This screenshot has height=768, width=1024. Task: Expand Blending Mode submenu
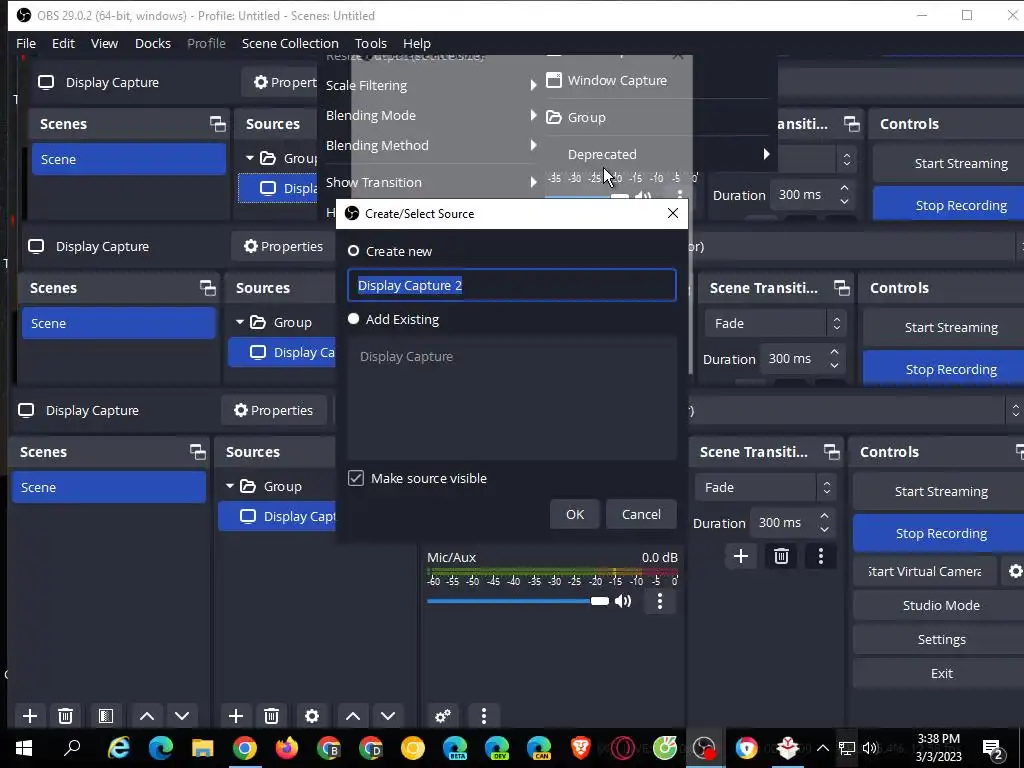pos(431,115)
